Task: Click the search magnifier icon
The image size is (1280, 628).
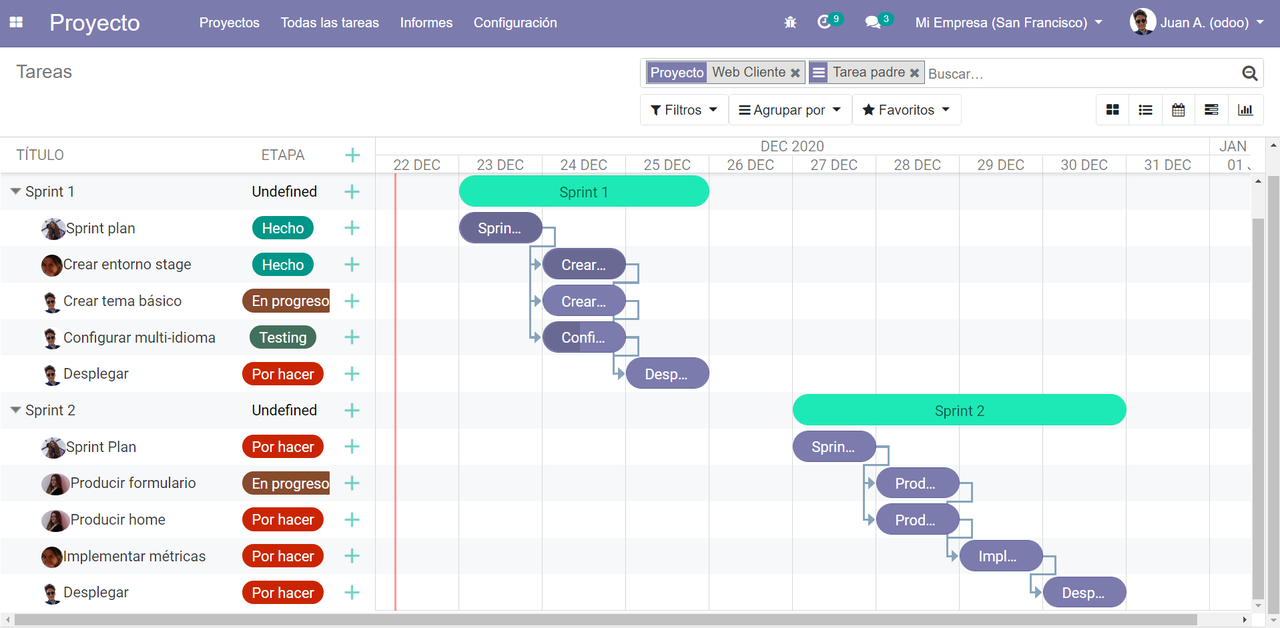Action: click(1249, 73)
